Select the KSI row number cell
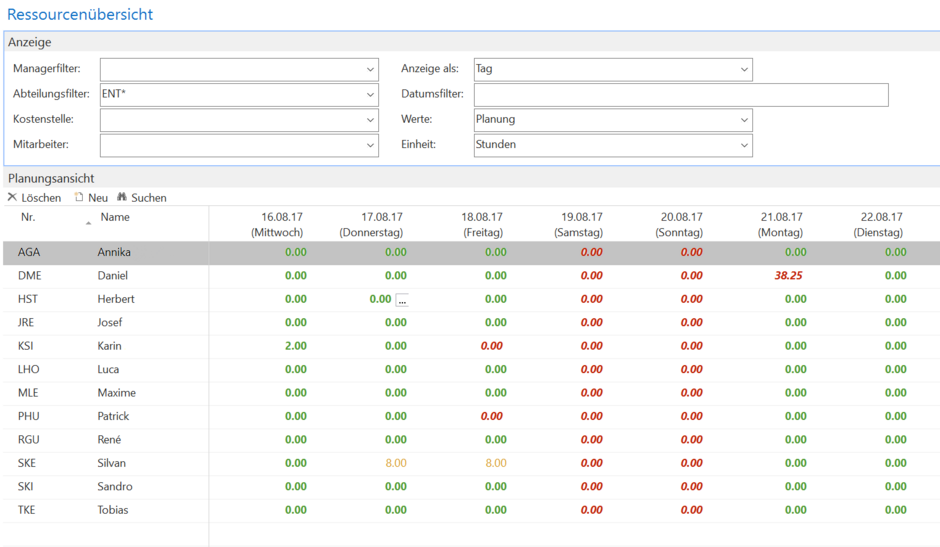 point(25,346)
